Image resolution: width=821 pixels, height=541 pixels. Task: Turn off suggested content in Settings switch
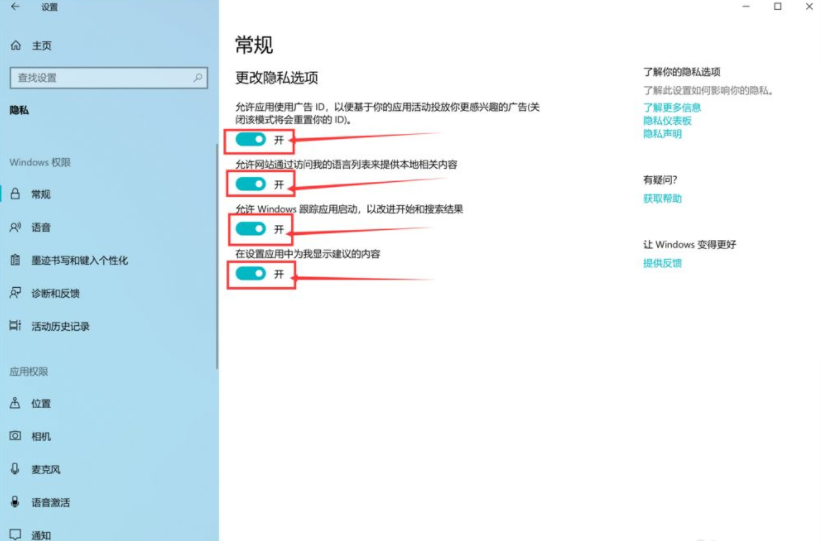(x=250, y=273)
